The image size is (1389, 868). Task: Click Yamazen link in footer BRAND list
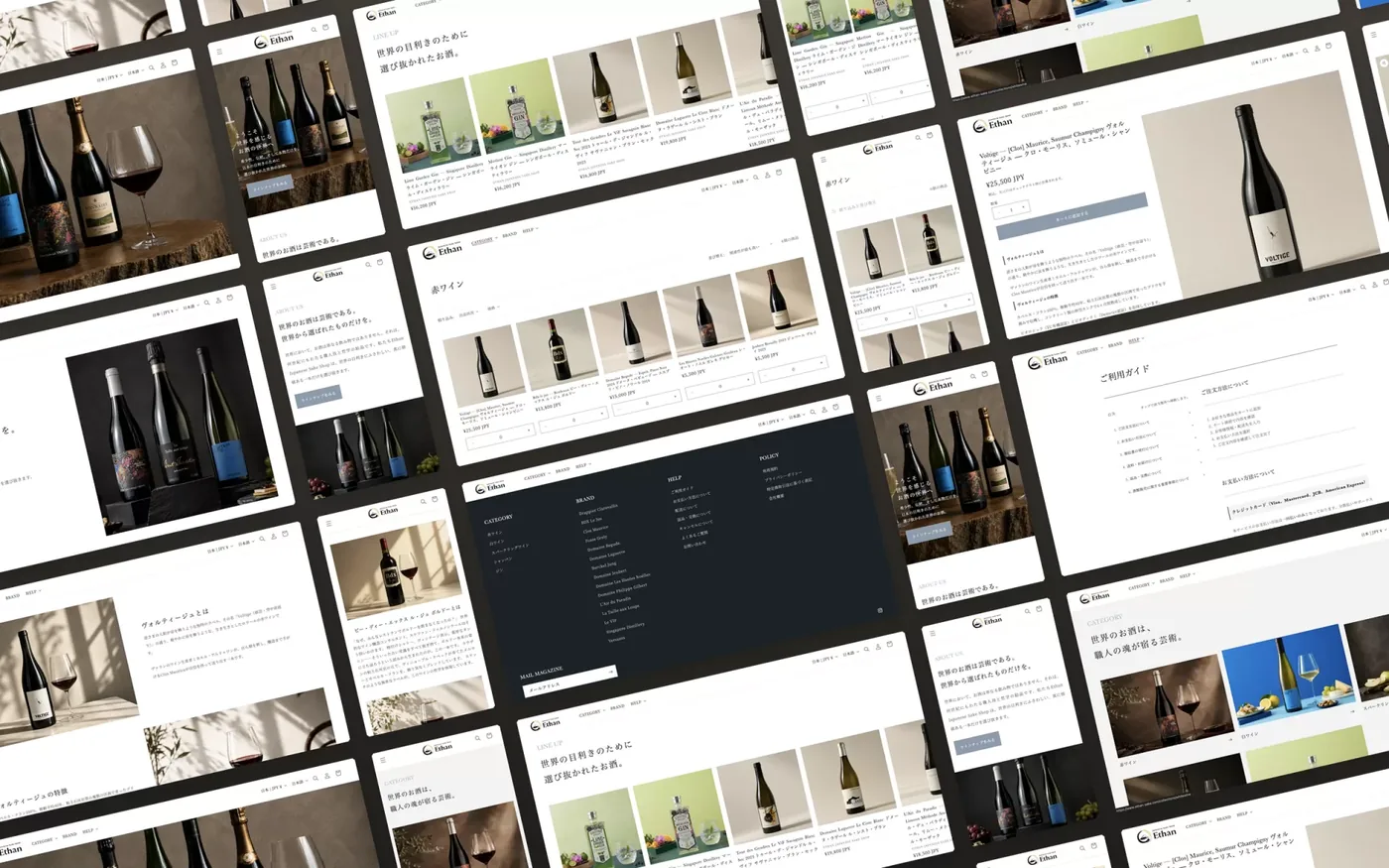[x=616, y=639]
